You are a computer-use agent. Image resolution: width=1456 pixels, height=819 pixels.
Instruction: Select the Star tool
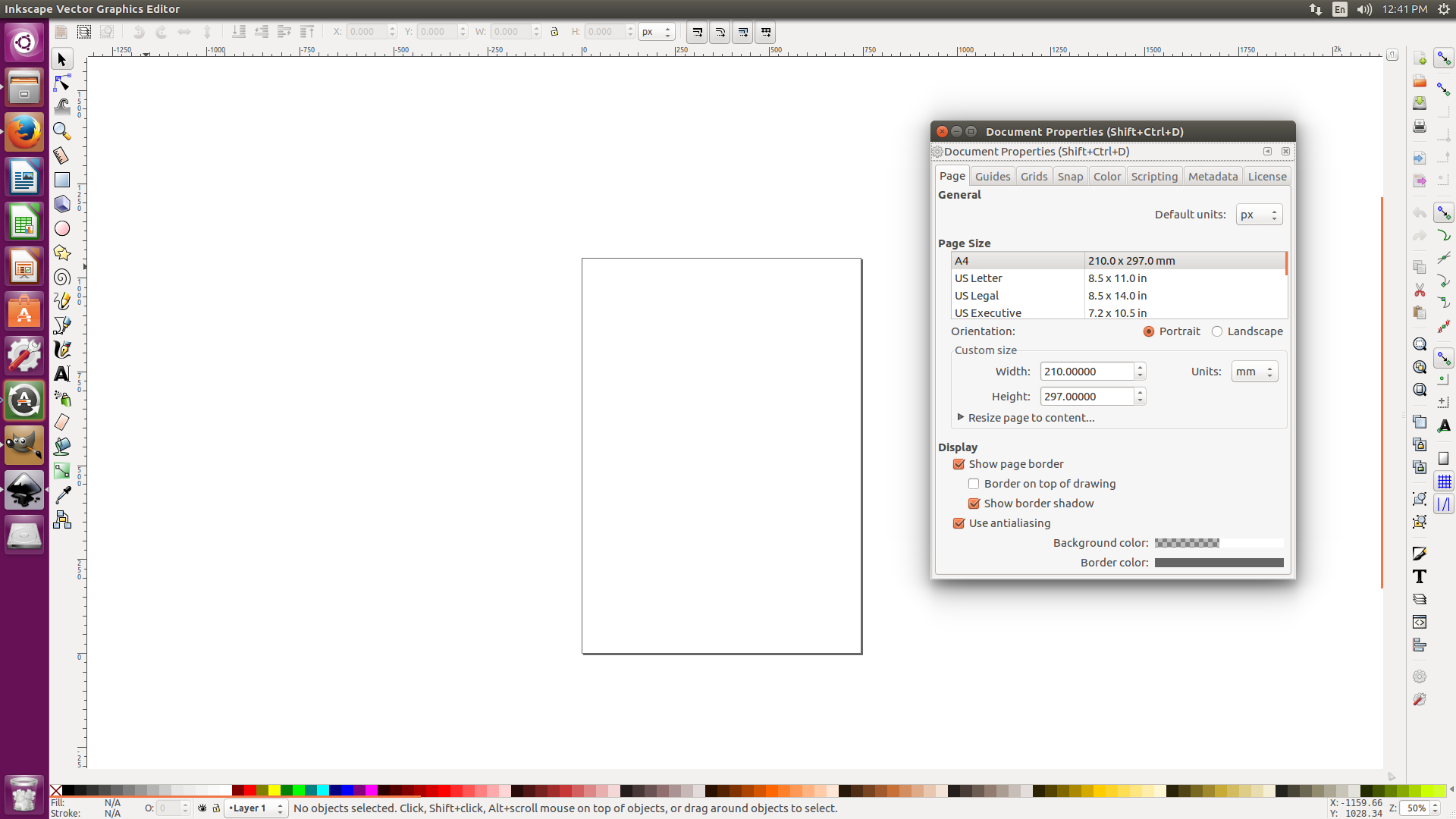click(x=62, y=253)
